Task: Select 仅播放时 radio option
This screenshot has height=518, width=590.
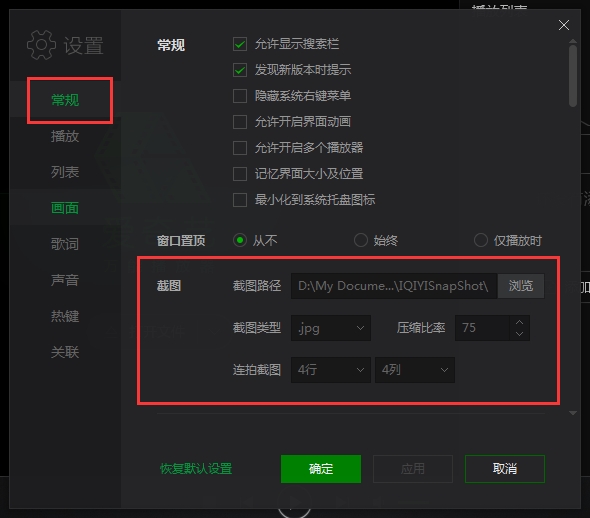Action: [x=481, y=240]
